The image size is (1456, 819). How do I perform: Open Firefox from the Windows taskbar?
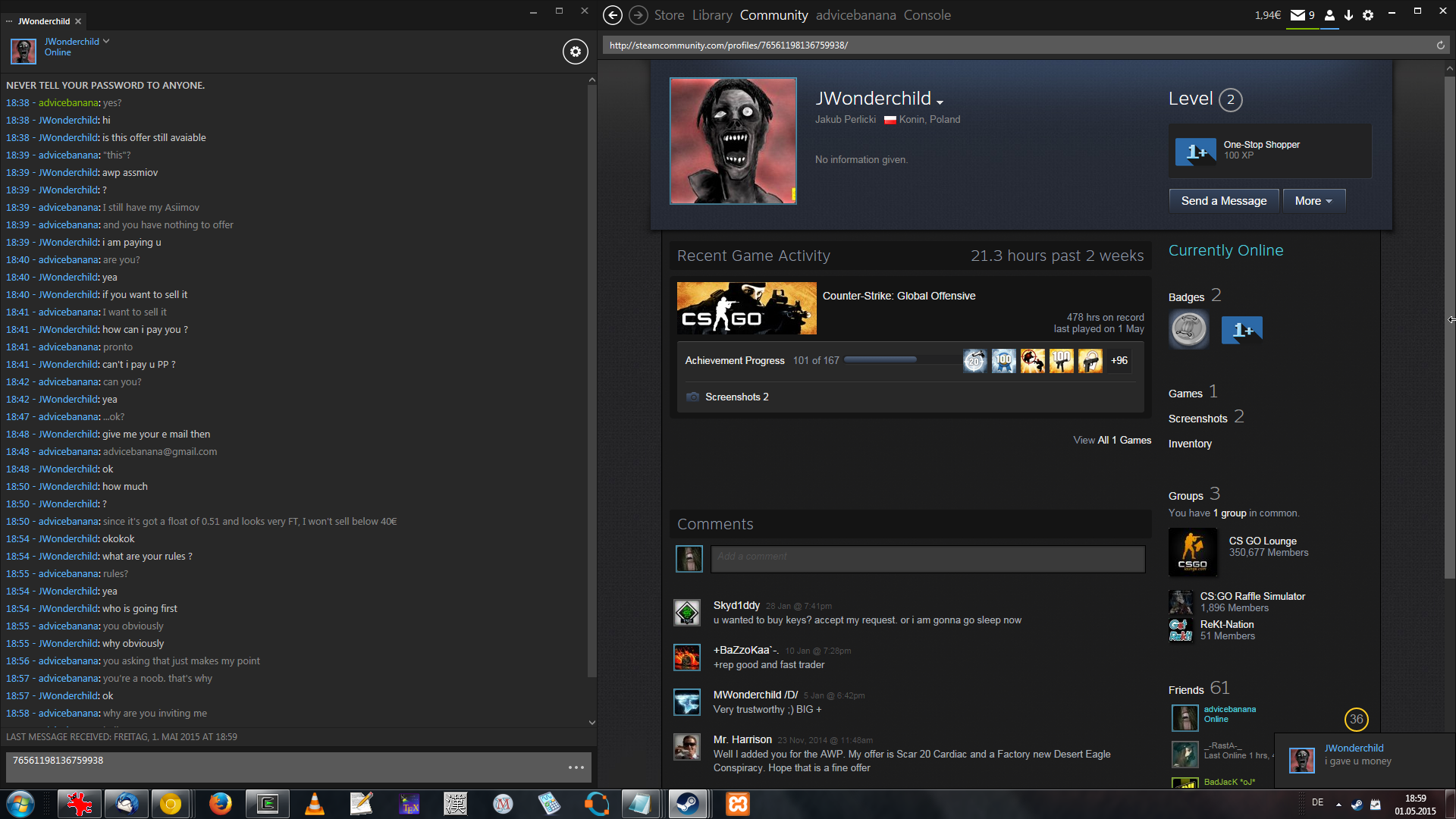(220, 804)
